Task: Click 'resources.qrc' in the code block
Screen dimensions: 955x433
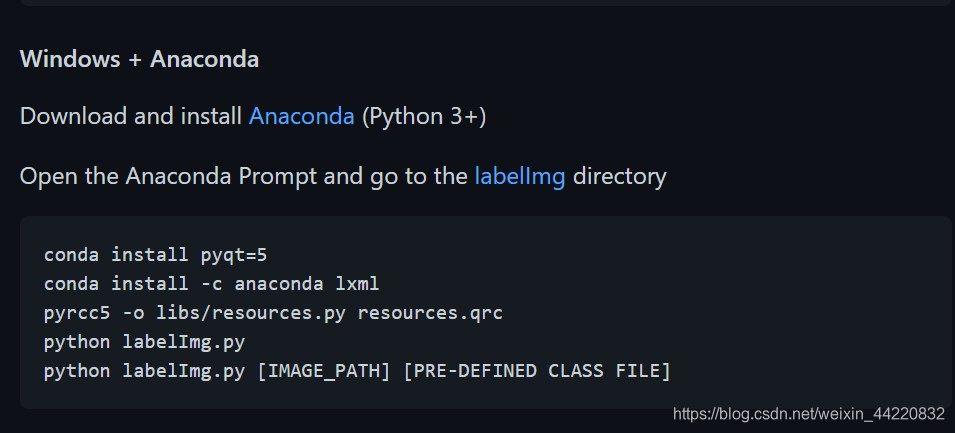Action: click(430, 313)
